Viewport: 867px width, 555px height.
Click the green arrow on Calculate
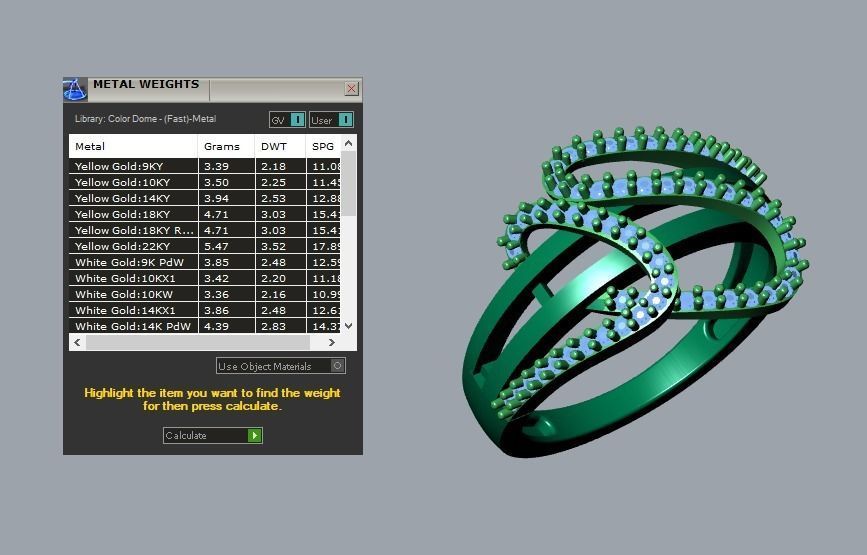[x=254, y=436]
